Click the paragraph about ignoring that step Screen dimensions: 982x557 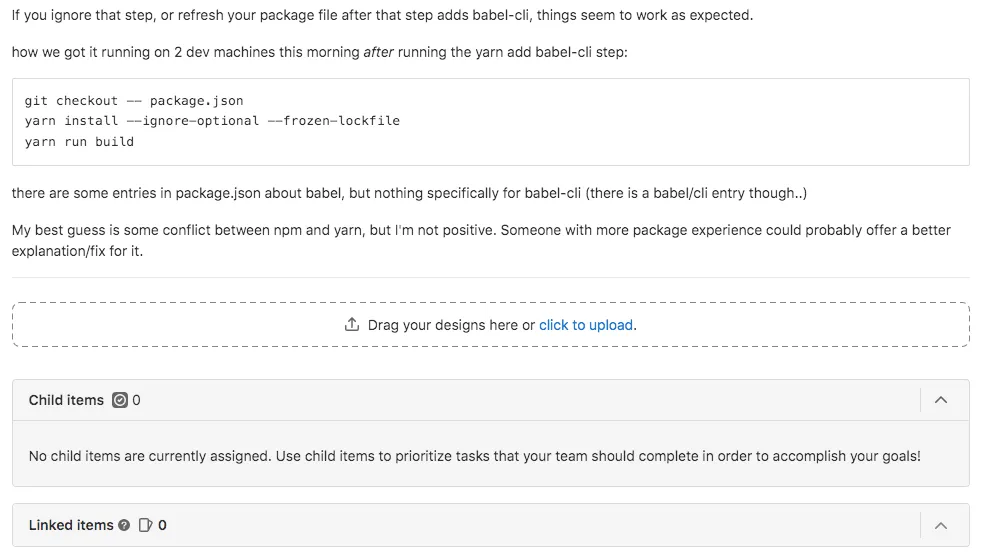coord(383,15)
